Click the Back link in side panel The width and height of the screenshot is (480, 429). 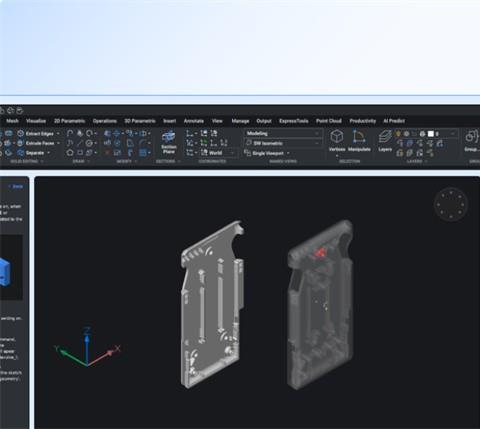[16, 186]
